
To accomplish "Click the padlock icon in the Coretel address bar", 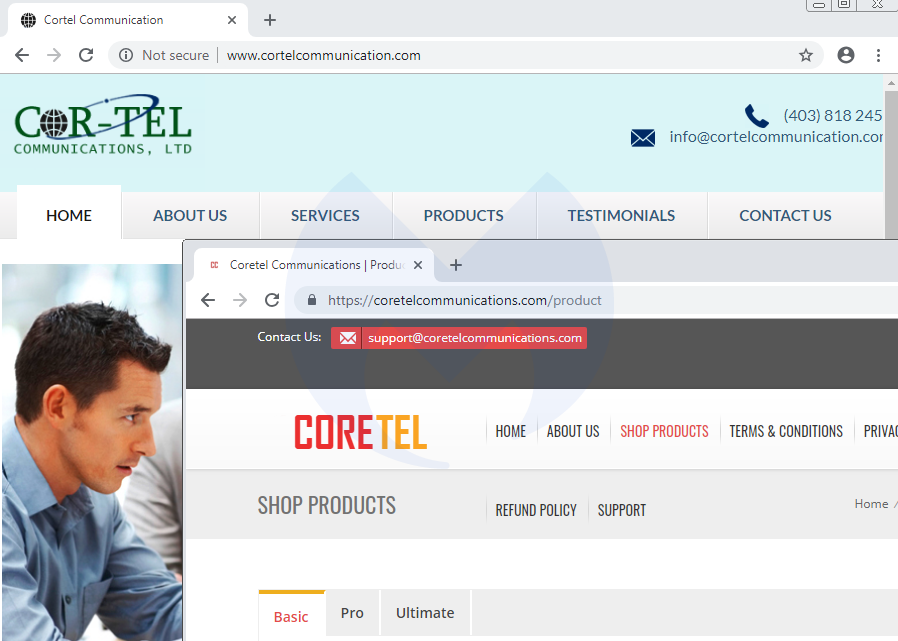I will point(312,300).
